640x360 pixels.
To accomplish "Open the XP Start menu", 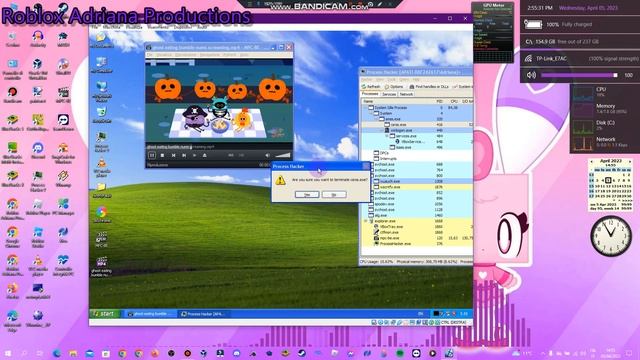I will [105, 313].
